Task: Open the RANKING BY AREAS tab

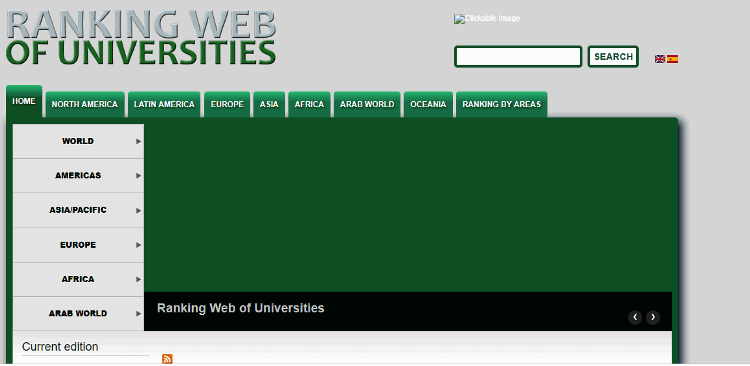Action: (x=501, y=104)
